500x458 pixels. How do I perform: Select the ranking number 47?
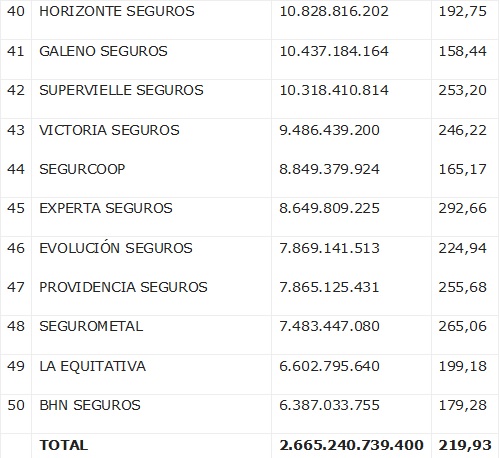click(x=16, y=287)
